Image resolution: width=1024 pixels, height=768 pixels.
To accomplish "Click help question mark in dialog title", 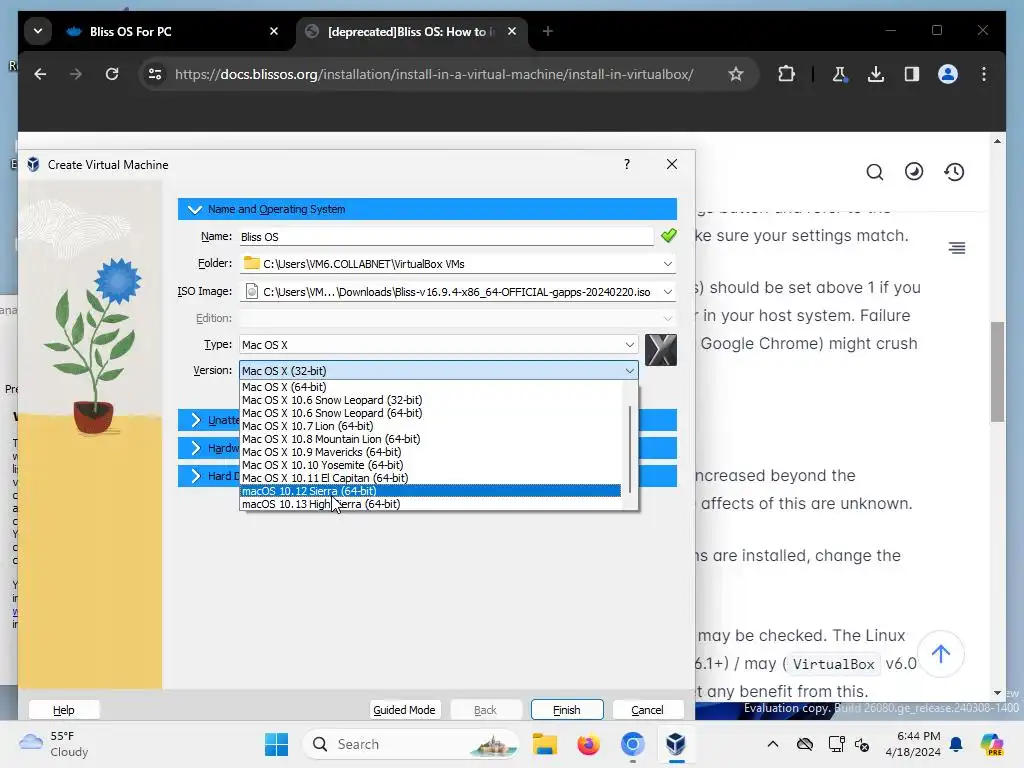I will click(x=627, y=165).
